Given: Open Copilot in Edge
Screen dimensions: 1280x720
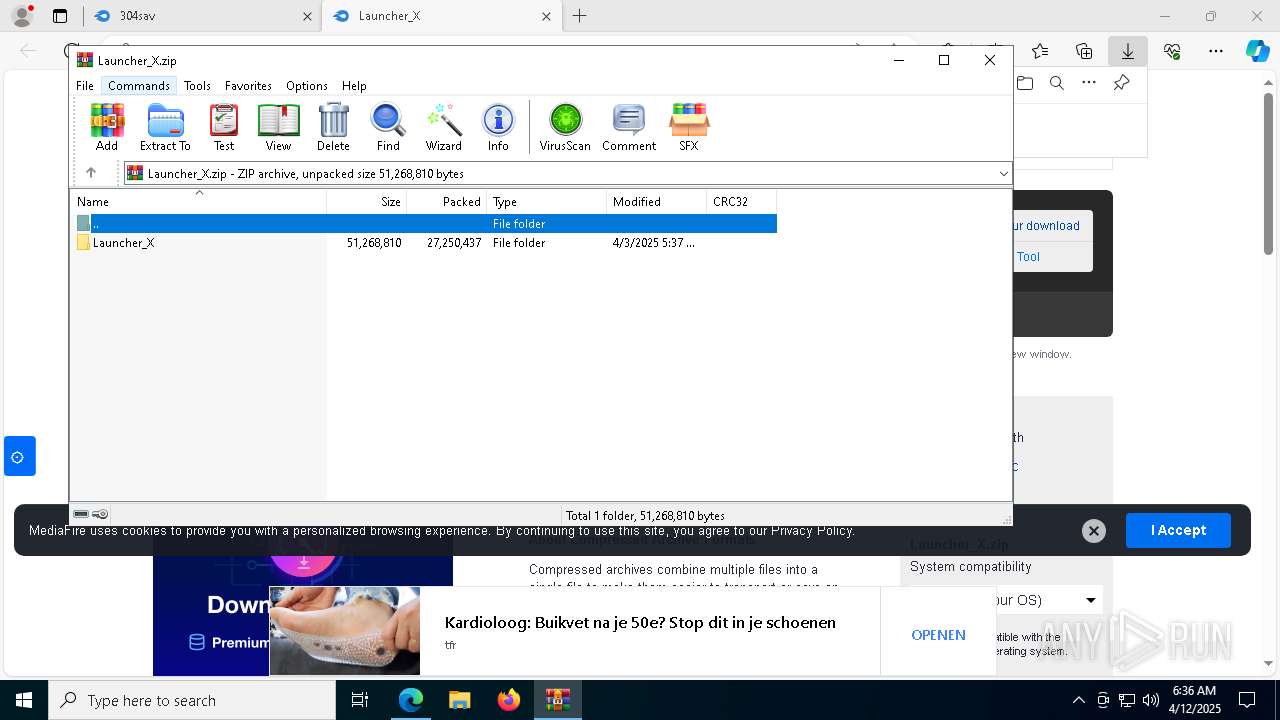Looking at the screenshot, I should (x=1257, y=51).
